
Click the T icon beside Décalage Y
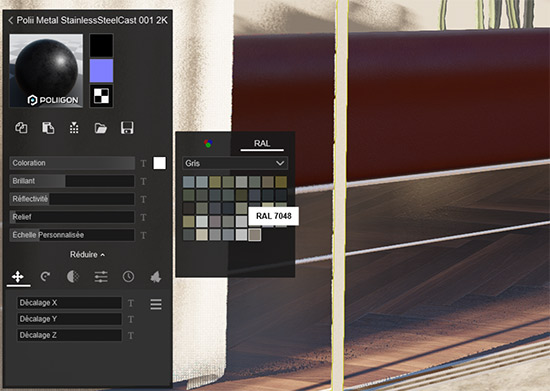(x=131, y=319)
